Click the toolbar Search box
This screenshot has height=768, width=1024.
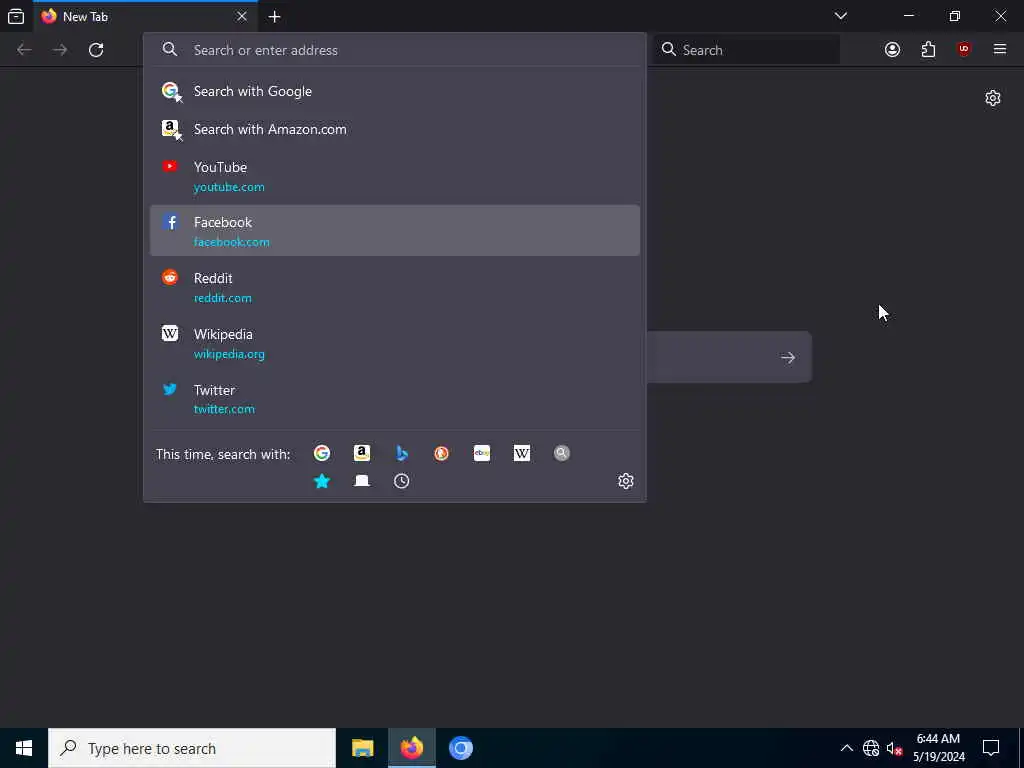coord(746,50)
